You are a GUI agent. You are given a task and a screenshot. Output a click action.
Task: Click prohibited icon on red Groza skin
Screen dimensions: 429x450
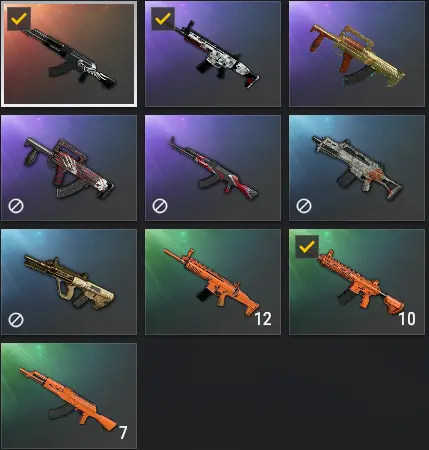16,206
